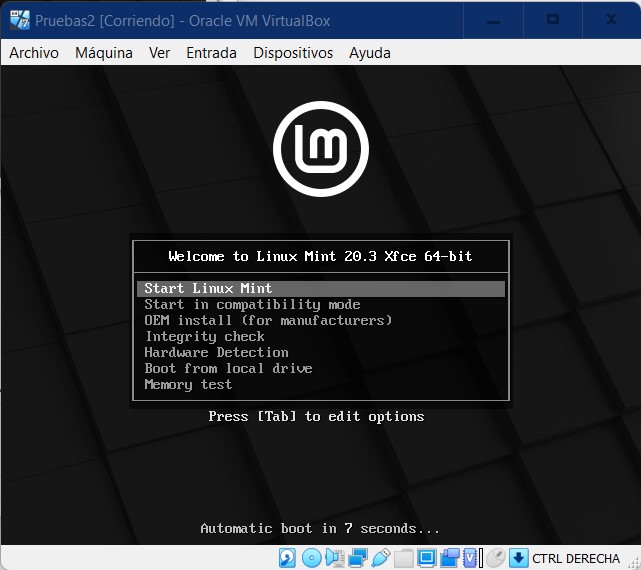Expand the Dispositivos menu
This screenshot has width=641, height=570.
click(293, 53)
